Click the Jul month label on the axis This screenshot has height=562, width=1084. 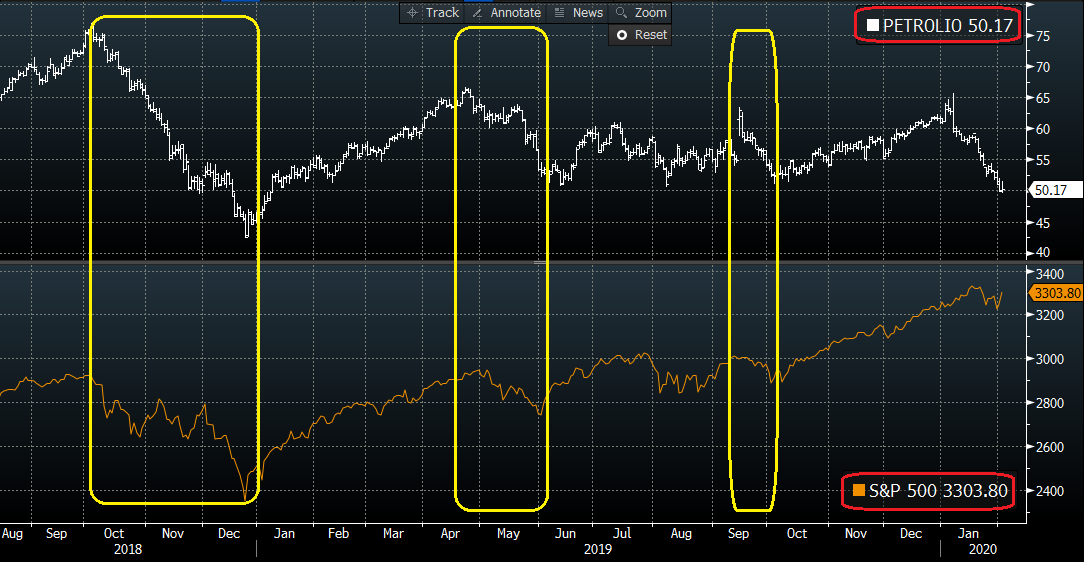coord(622,534)
